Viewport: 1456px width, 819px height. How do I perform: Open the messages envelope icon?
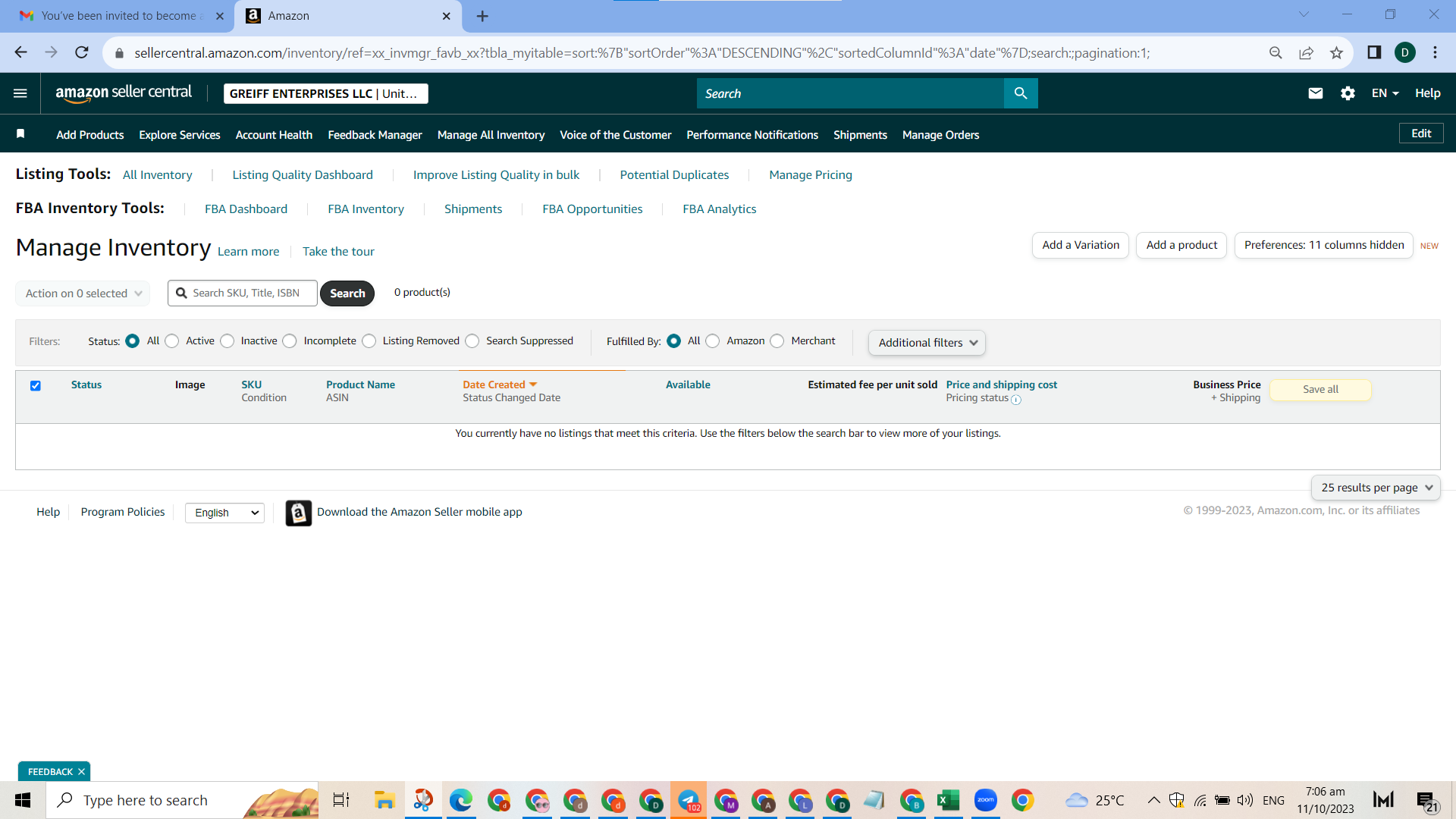(x=1316, y=93)
